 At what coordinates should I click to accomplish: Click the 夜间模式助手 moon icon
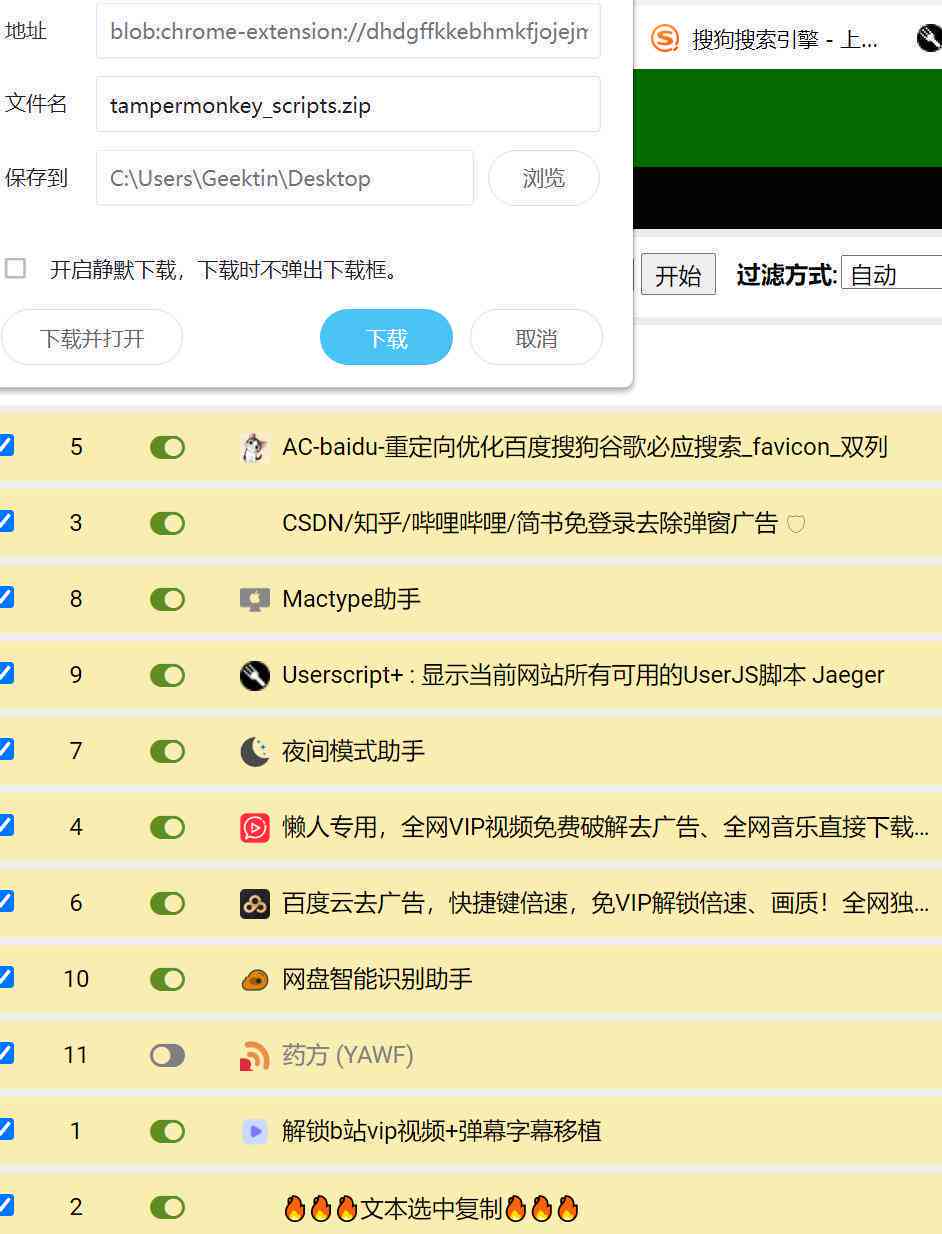255,751
